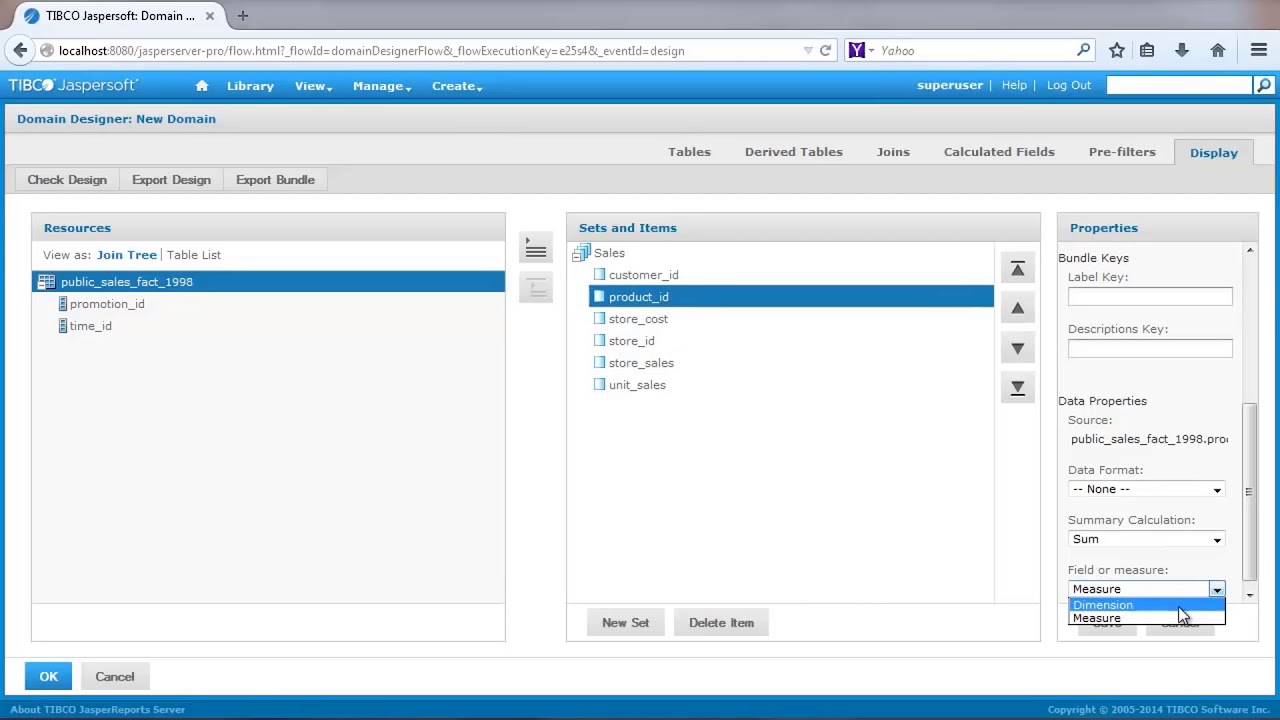Toggle the Field or measure dropdown arrow
The width and height of the screenshot is (1280, 720).
click(x=1216, y=589)
